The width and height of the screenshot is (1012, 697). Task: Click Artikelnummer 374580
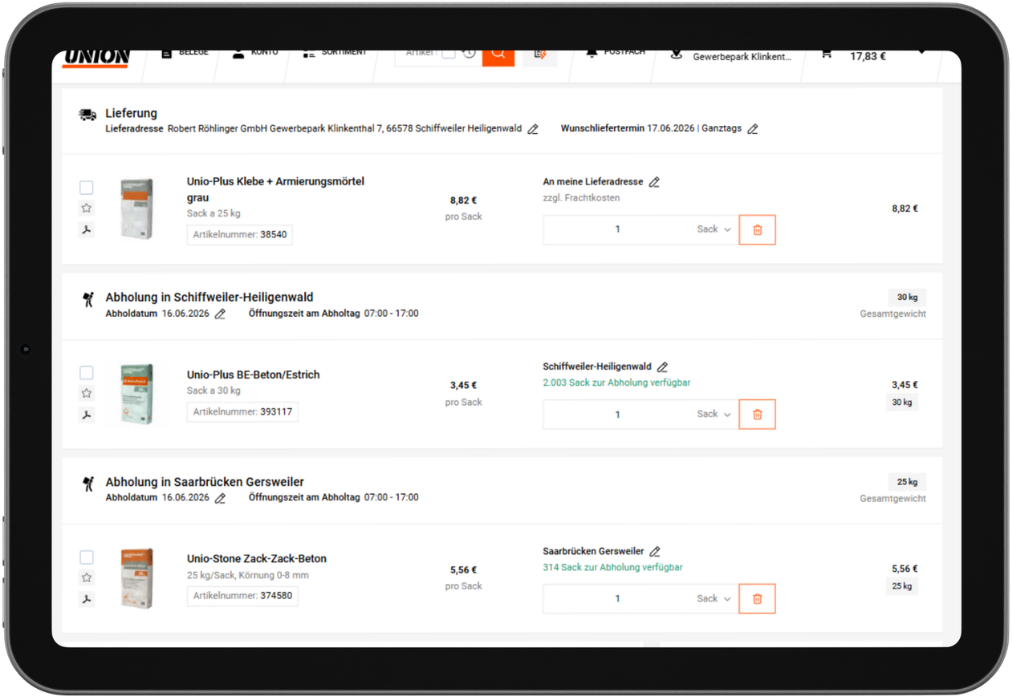[x=243, y=596]
